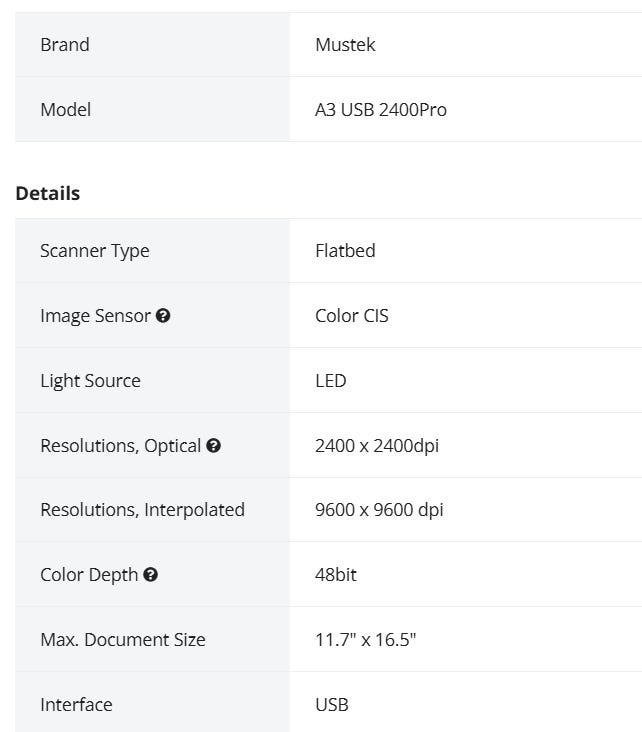Open the Resolutions, Optical help tooltip icon
This screenshot has width=642, height=732.
click(x=213, y=446)
